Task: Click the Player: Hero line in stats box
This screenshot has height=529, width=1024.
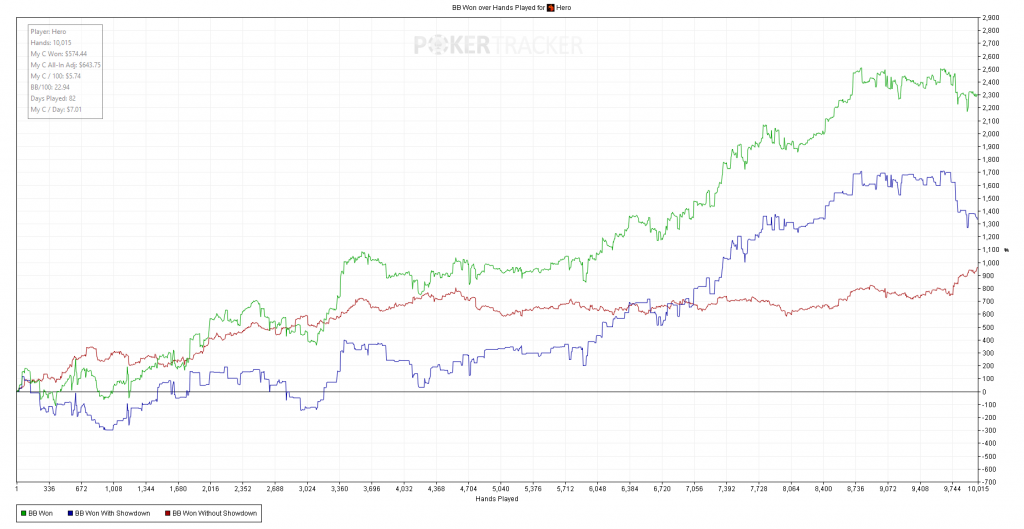Action: tap(48, 31)
